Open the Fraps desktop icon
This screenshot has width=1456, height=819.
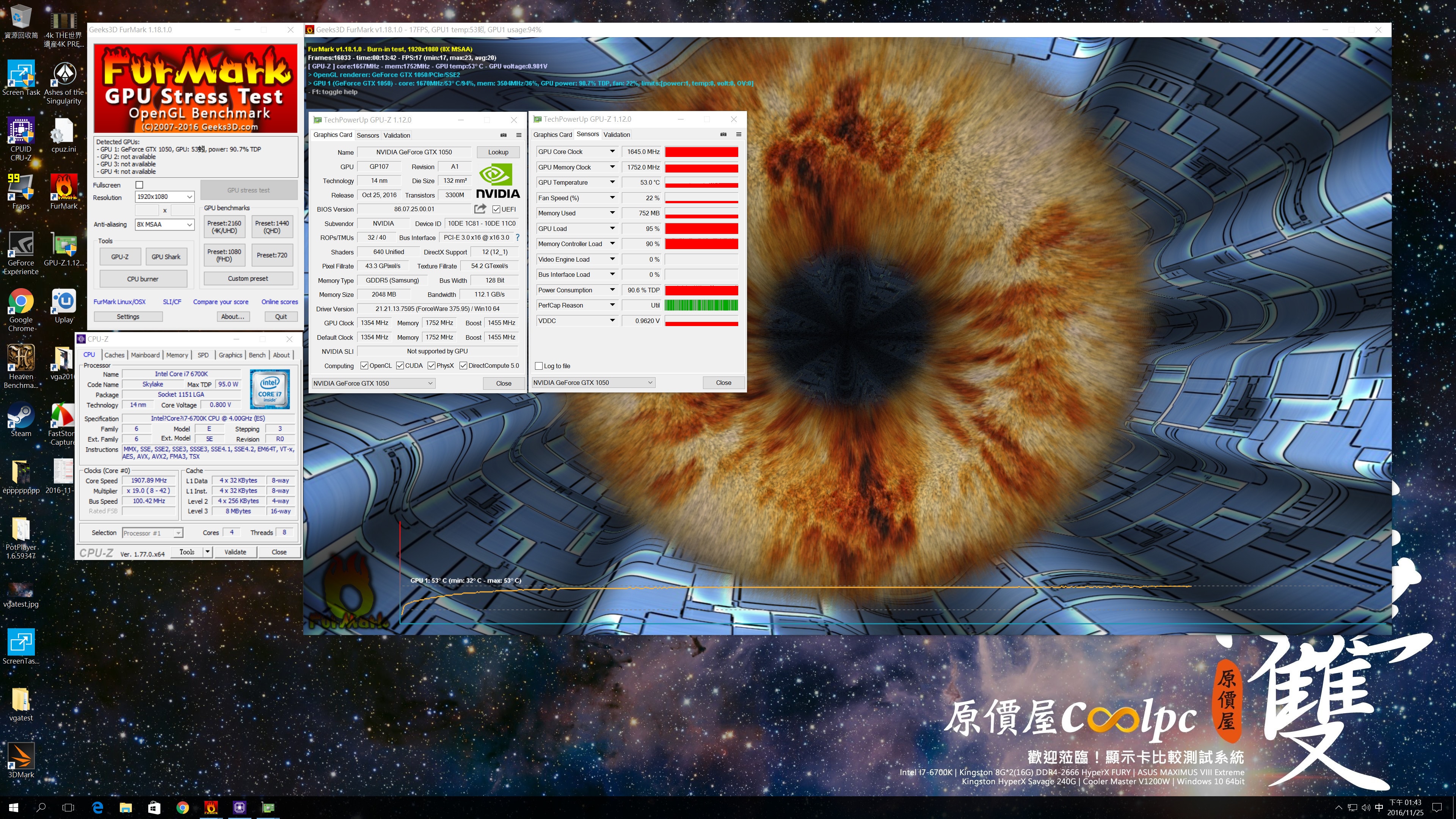tap(21, 191)
